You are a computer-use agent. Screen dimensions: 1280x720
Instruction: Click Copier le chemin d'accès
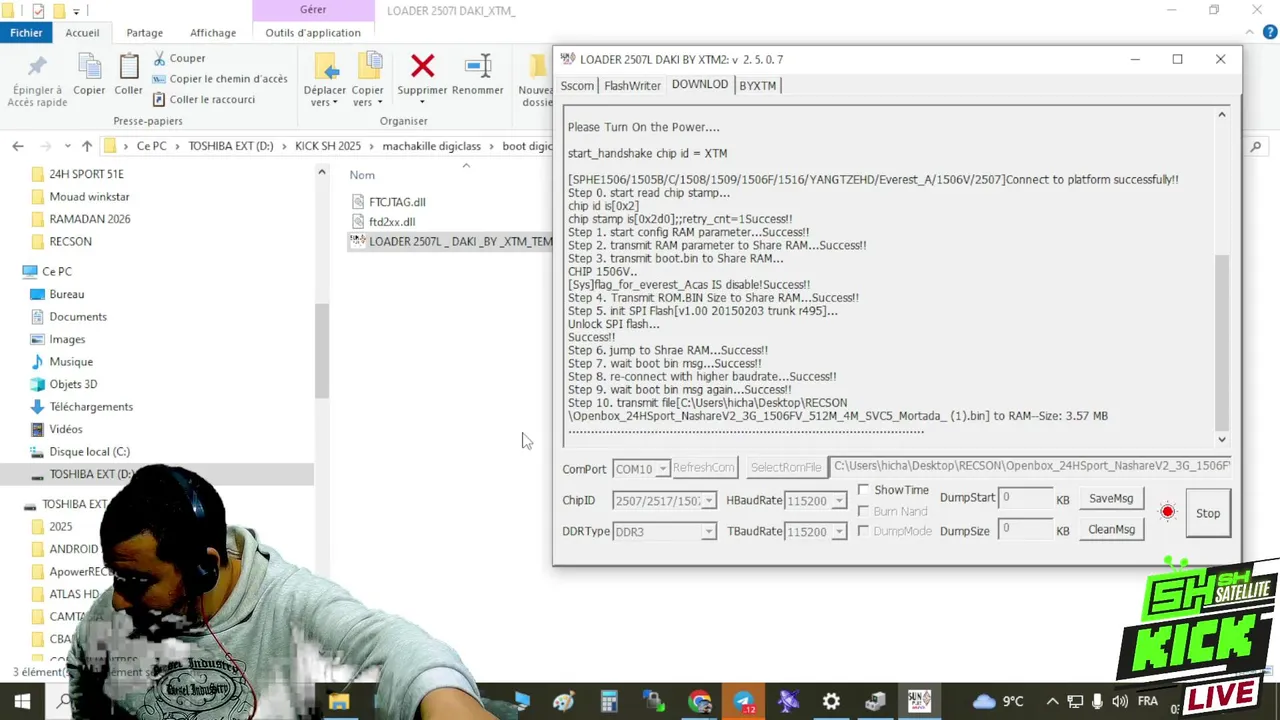(220, 79)
